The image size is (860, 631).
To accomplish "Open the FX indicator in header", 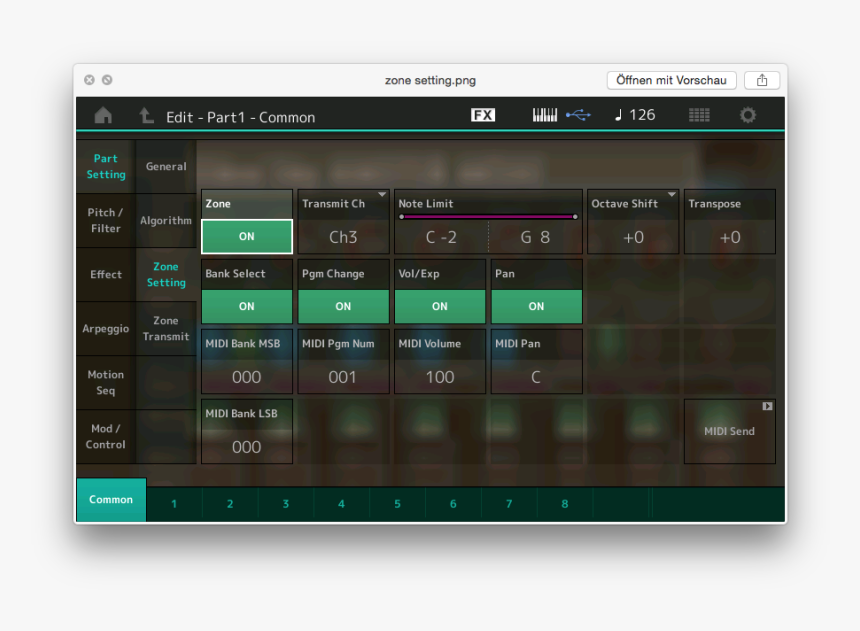I will [483, 115].
